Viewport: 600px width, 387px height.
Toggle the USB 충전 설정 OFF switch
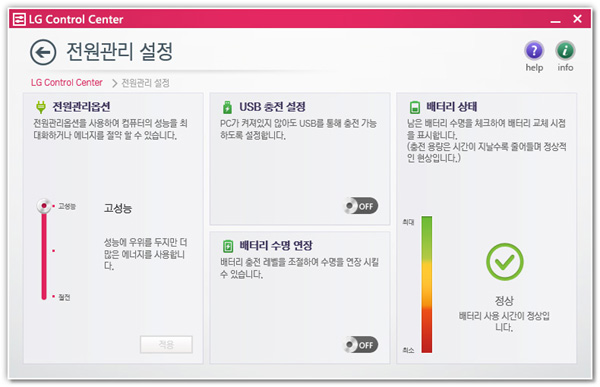(360, 206)
